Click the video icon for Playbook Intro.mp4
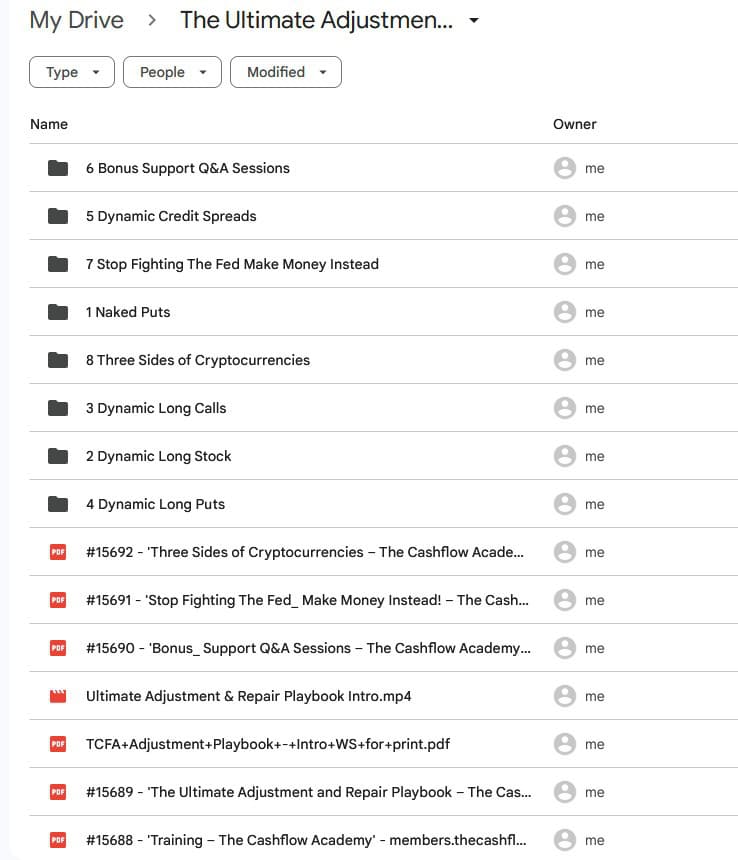Viewport: 738px width, 860px height. tap(58, 696)
